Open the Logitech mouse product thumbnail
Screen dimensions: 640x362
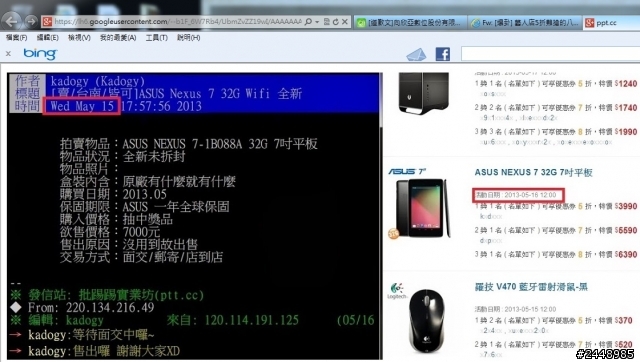(427, 320)
